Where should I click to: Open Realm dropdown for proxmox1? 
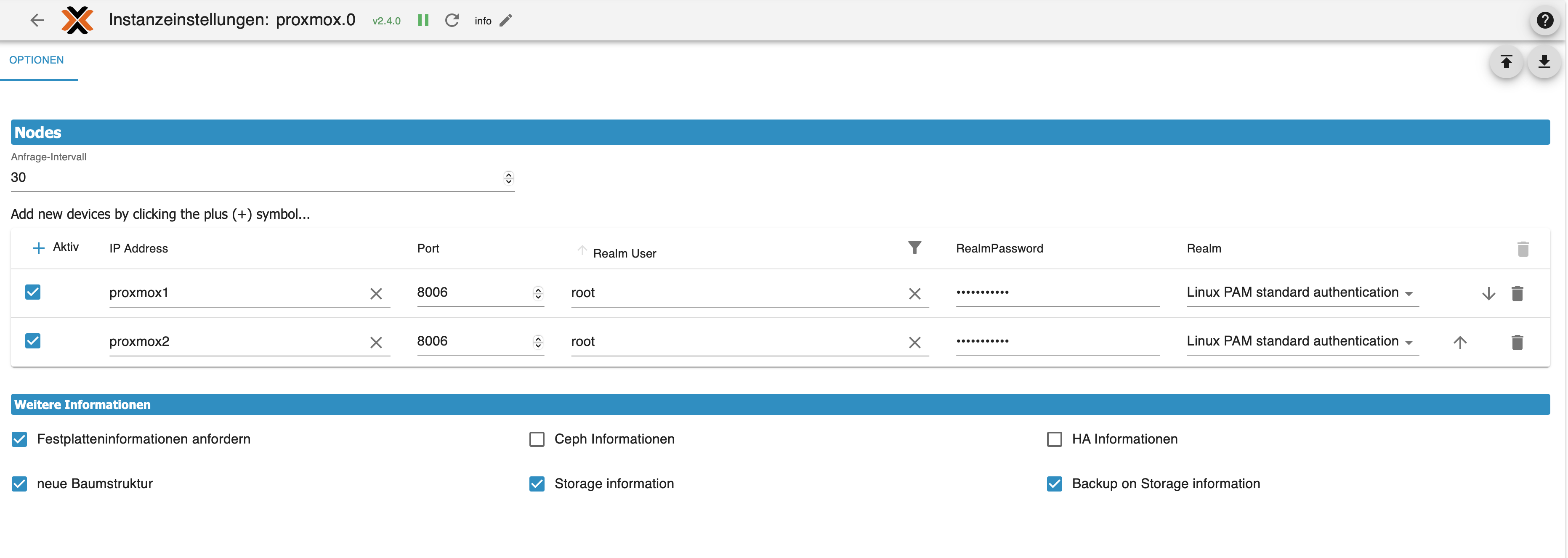pyautogui.click(x=1302, y=293)
